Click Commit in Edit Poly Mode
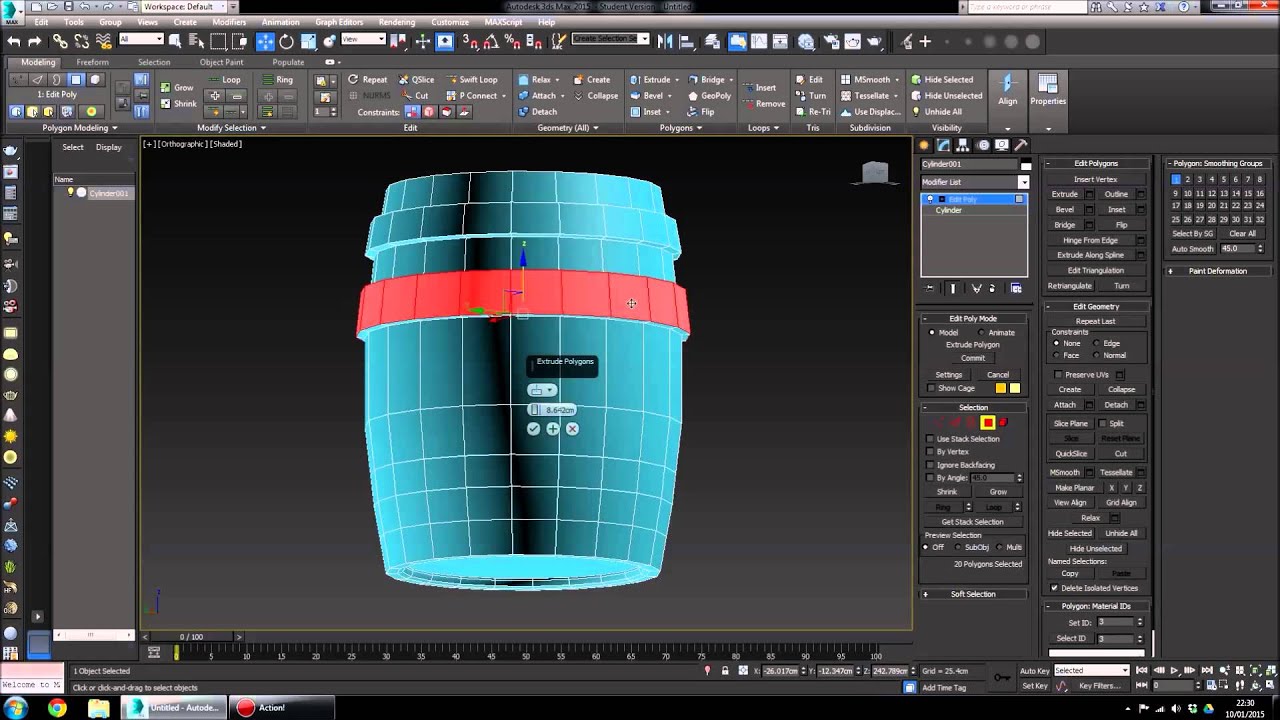The width and height of the screenshot is (1280, 720). point(973,358)
